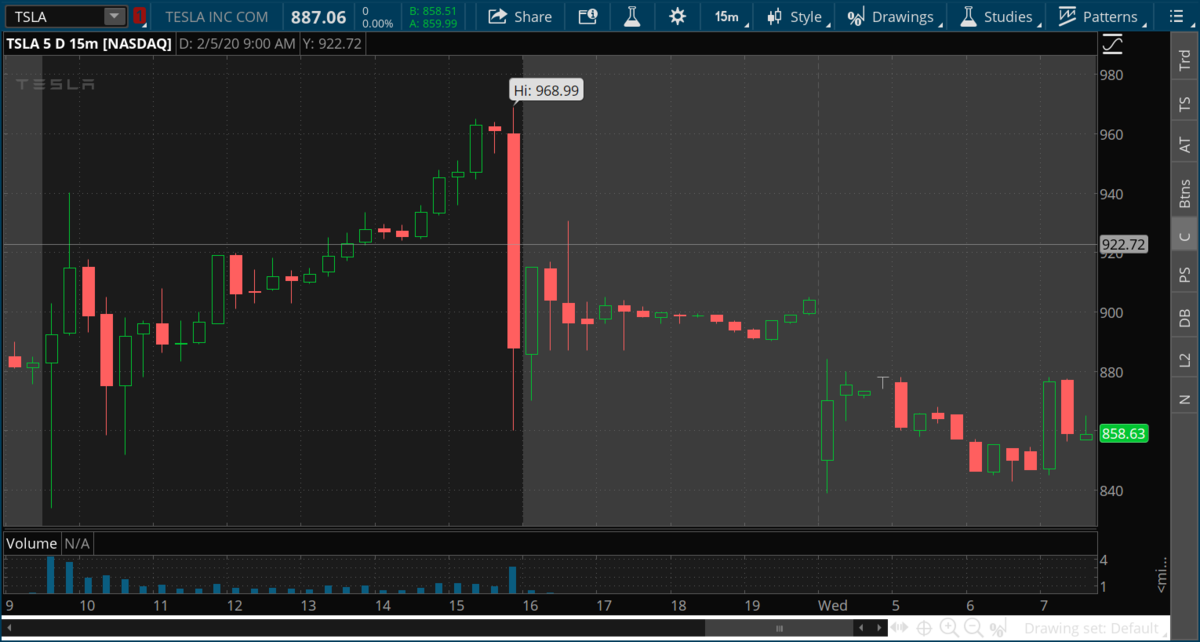Open chart settings gear icon

(x=677, y=16)
